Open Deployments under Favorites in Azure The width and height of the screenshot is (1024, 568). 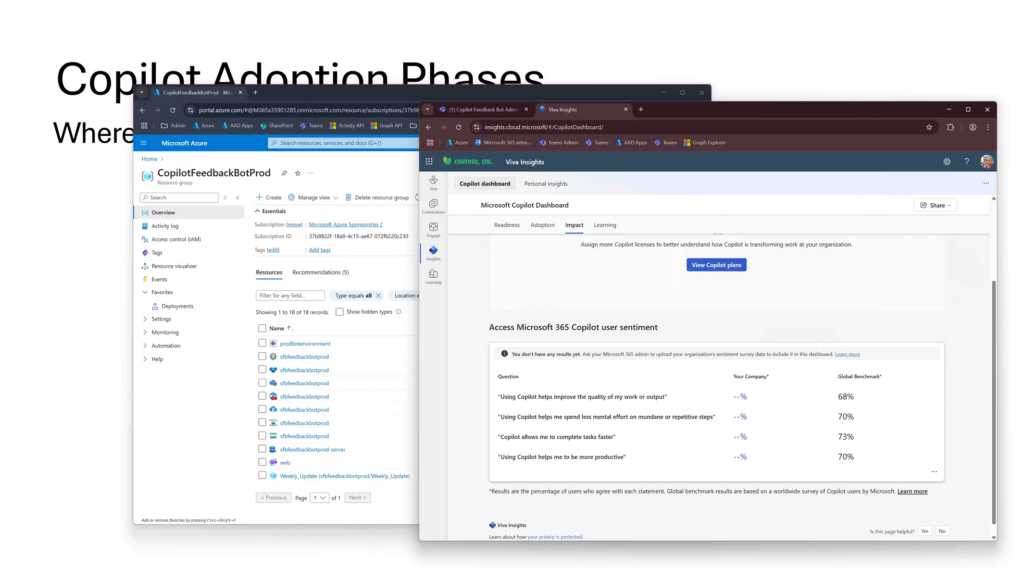click(177, 306)
